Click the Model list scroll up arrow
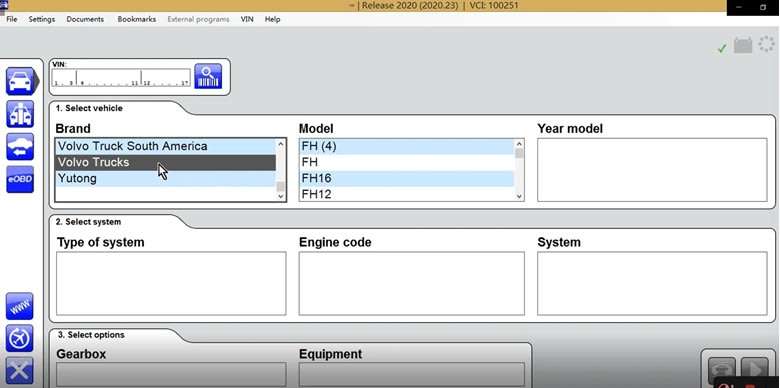 pos(519,144)
